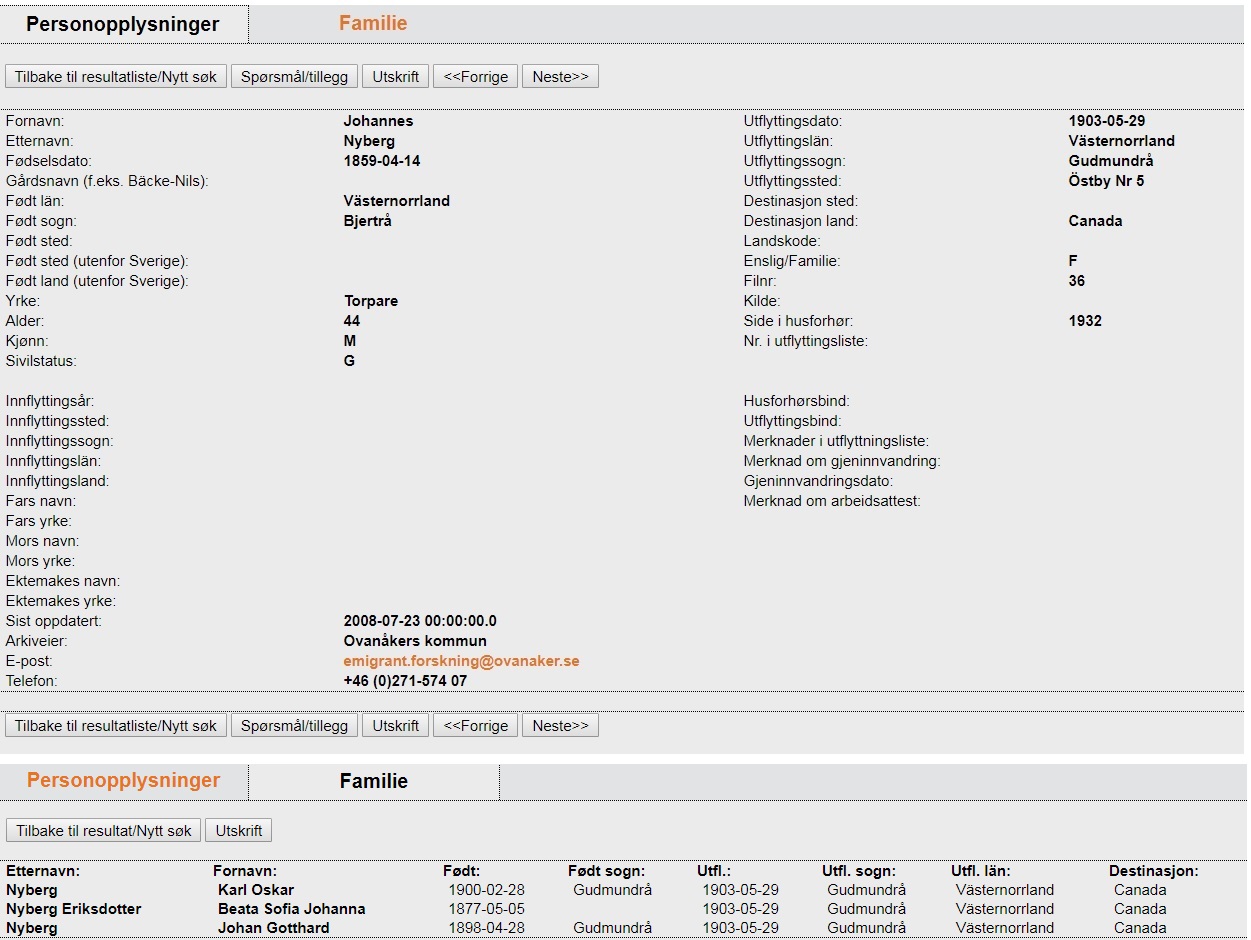Click top Utskrift button in first toolbar
Screen dimensions: 1251x940
coord(396,76)
